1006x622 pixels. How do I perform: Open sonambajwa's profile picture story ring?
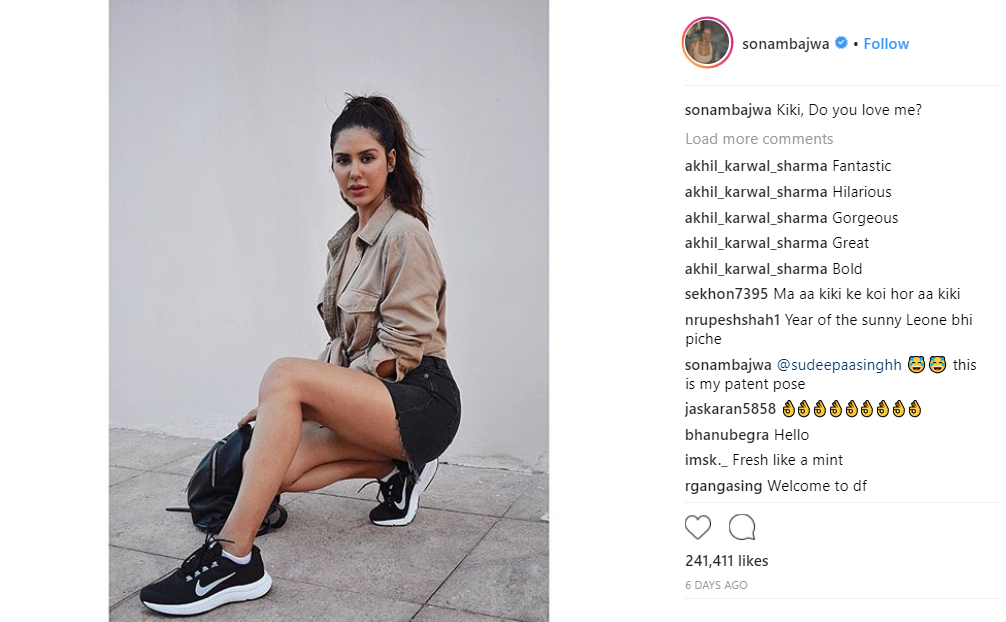(x=707, y=43)
